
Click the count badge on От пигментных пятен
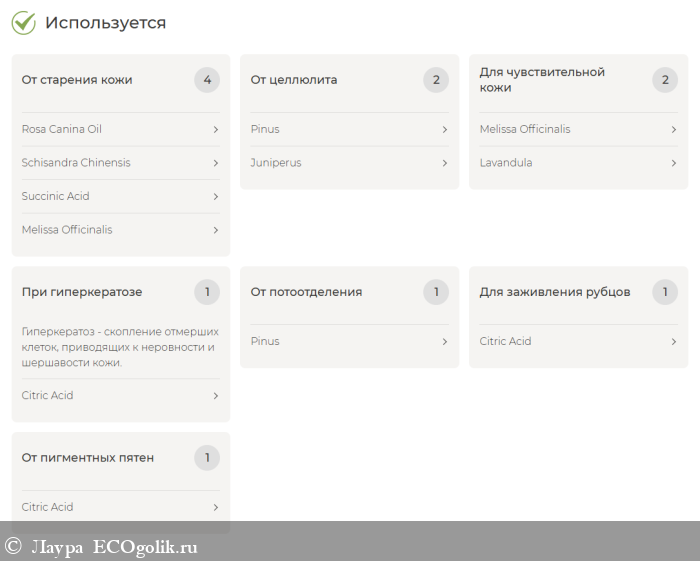207,458
